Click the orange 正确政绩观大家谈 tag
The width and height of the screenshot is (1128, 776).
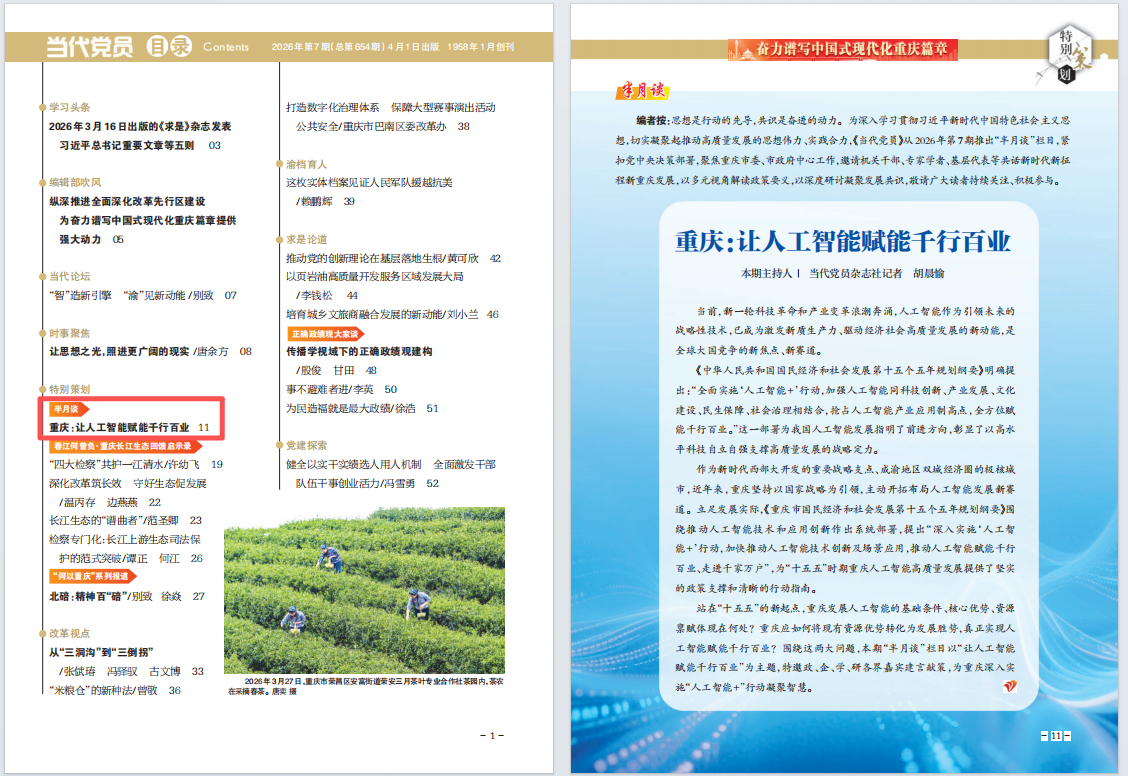click(x=325, y=334)
